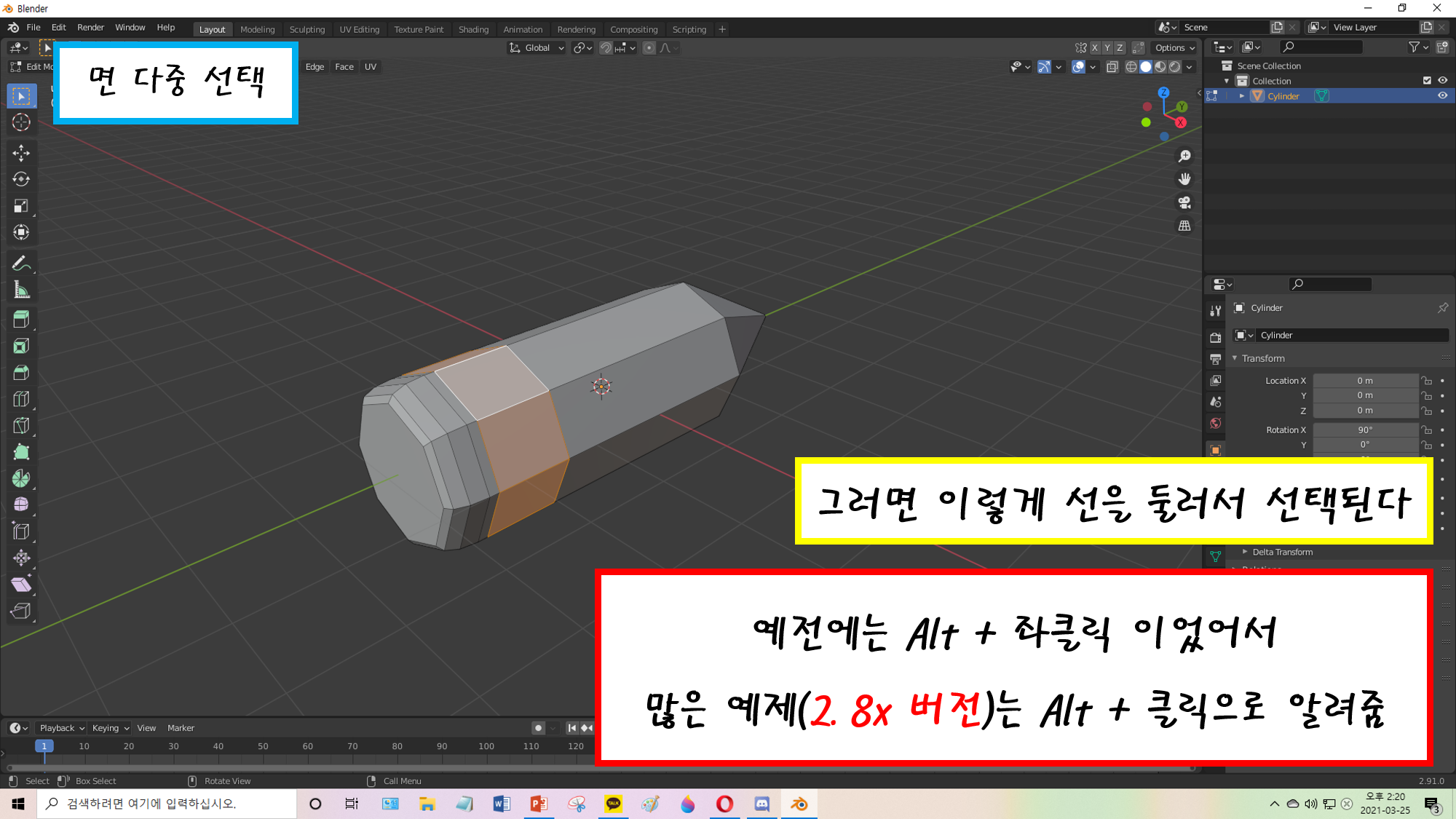Click the Rotation X value field
1456x819 pixels.
pyautogui.click(x=1364, y=430)
